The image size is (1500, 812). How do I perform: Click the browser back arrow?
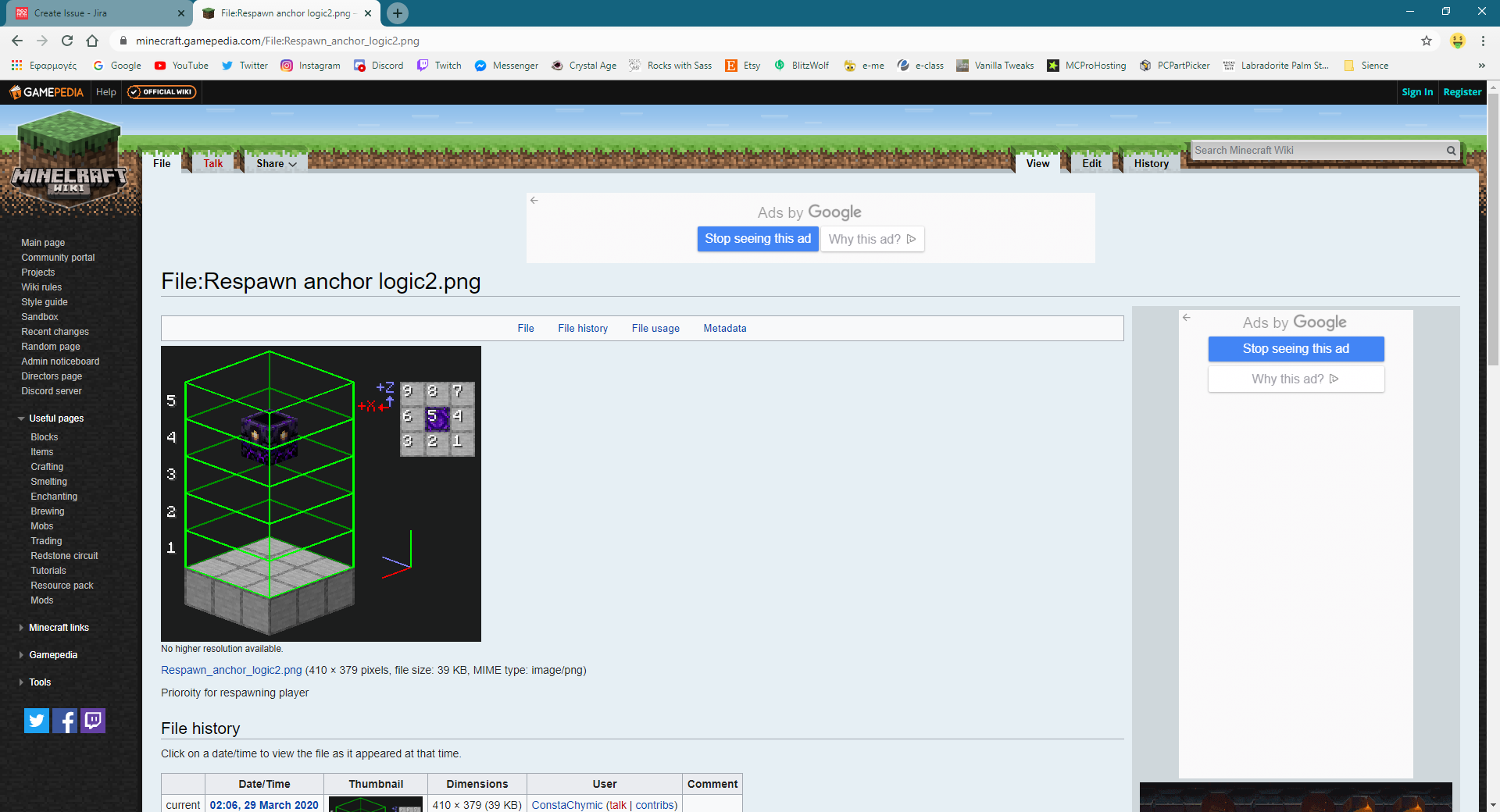[x=17, y=41]
